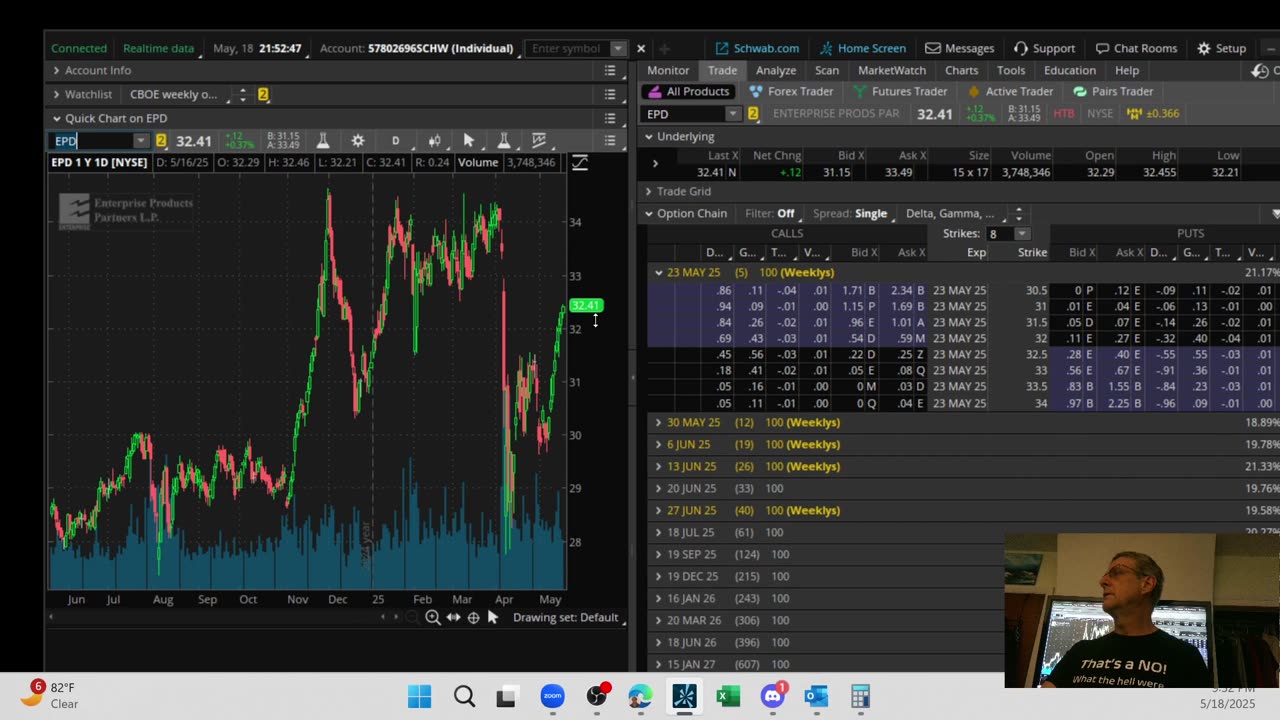
Task: Open Excel from Windows taskbar
Action: (x=728, y=696)
